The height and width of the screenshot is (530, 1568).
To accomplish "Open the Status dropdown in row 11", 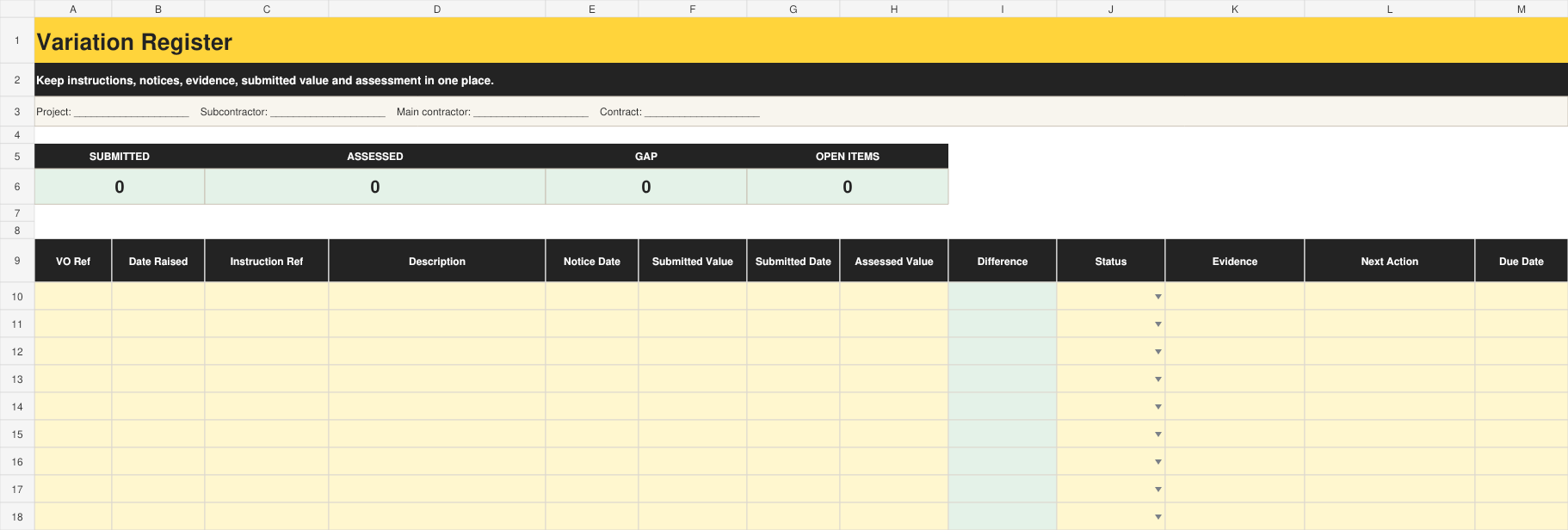I will click(x=1157, y=324).
